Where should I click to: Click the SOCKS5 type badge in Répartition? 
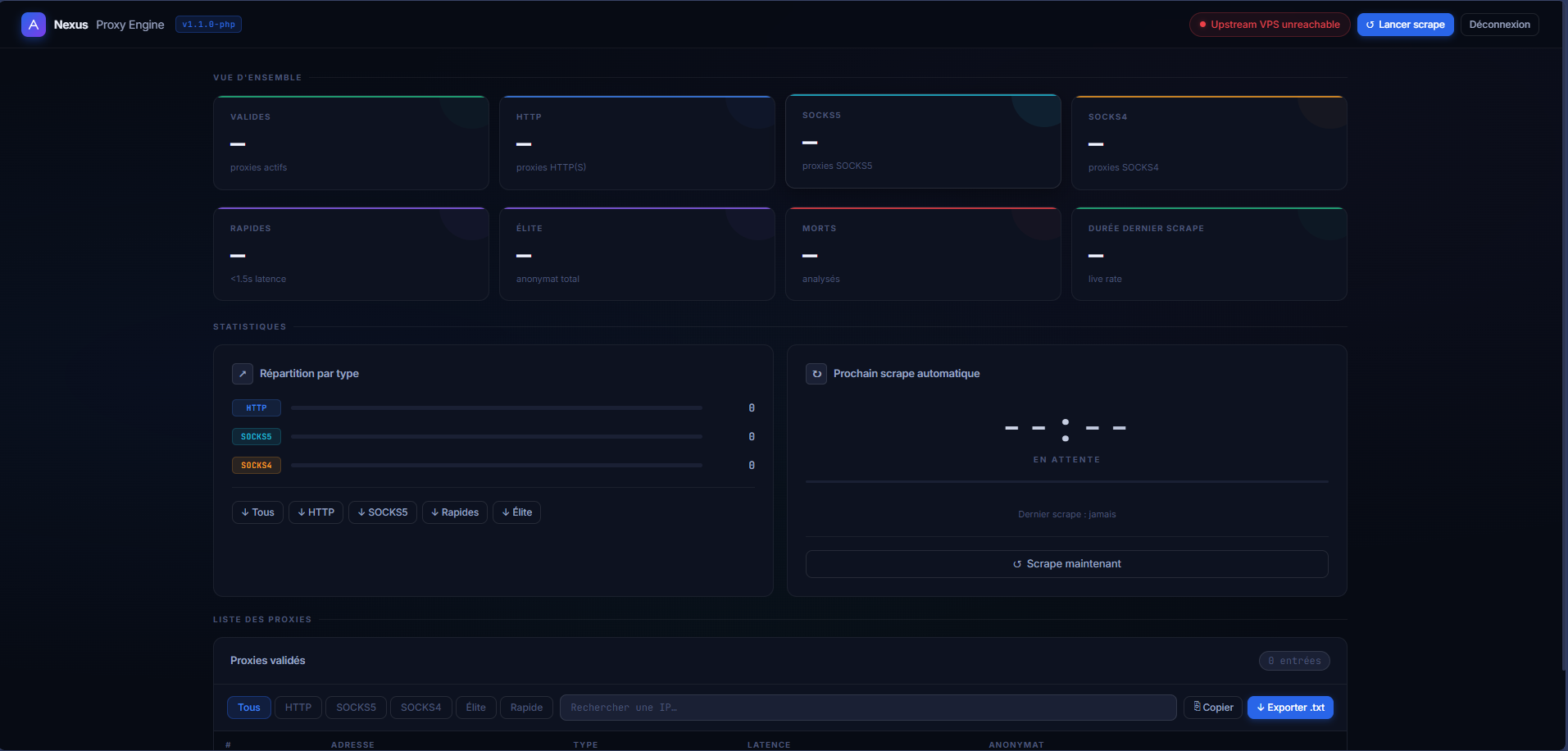[257, 437]
